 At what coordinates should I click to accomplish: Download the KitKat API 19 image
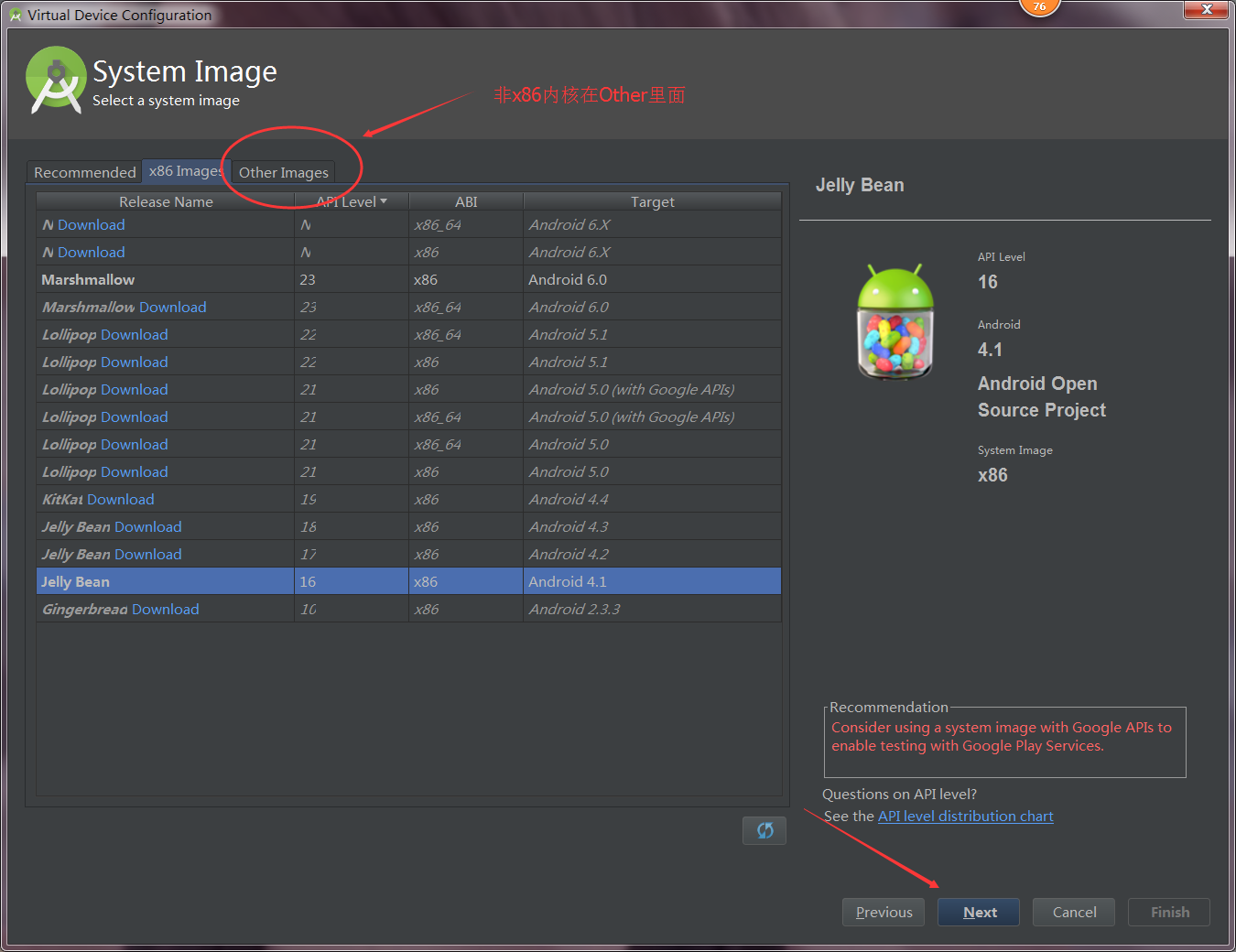[121, 499]
